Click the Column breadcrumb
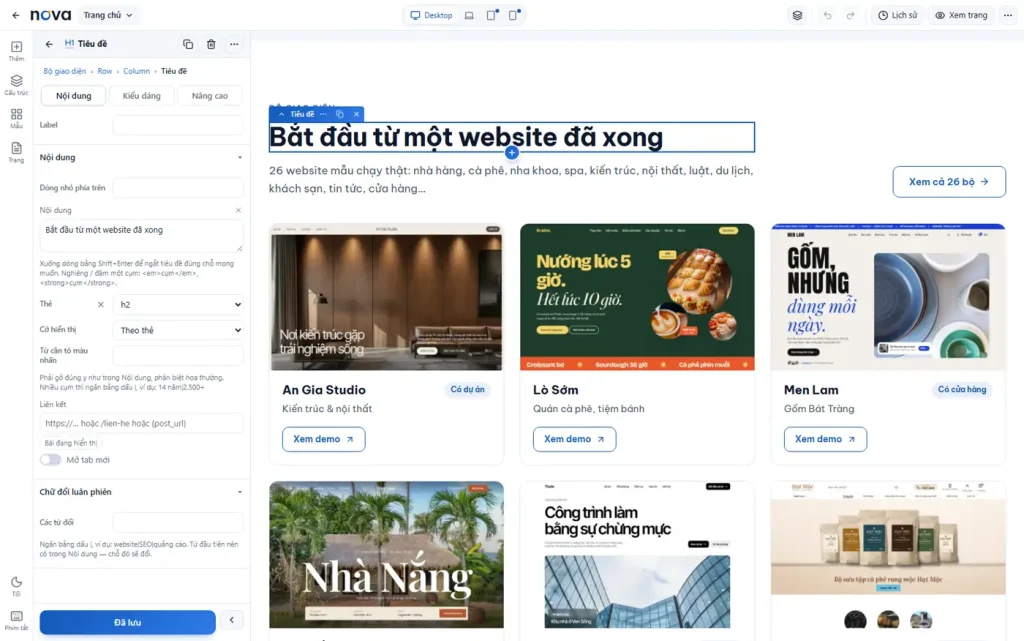1024x641 pixels. coord(136,71)
